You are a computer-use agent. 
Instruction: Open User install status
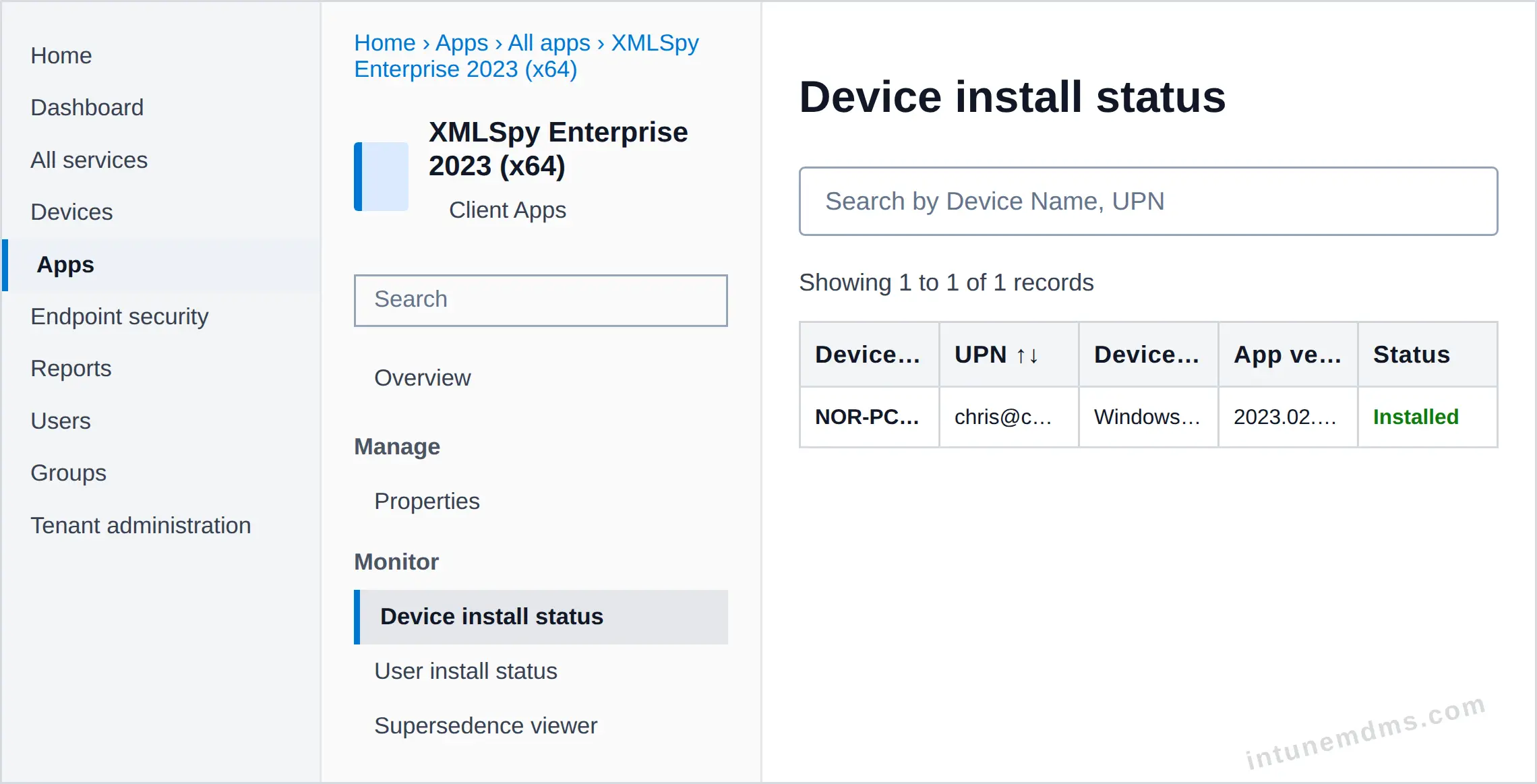click(x=466, y=671)
